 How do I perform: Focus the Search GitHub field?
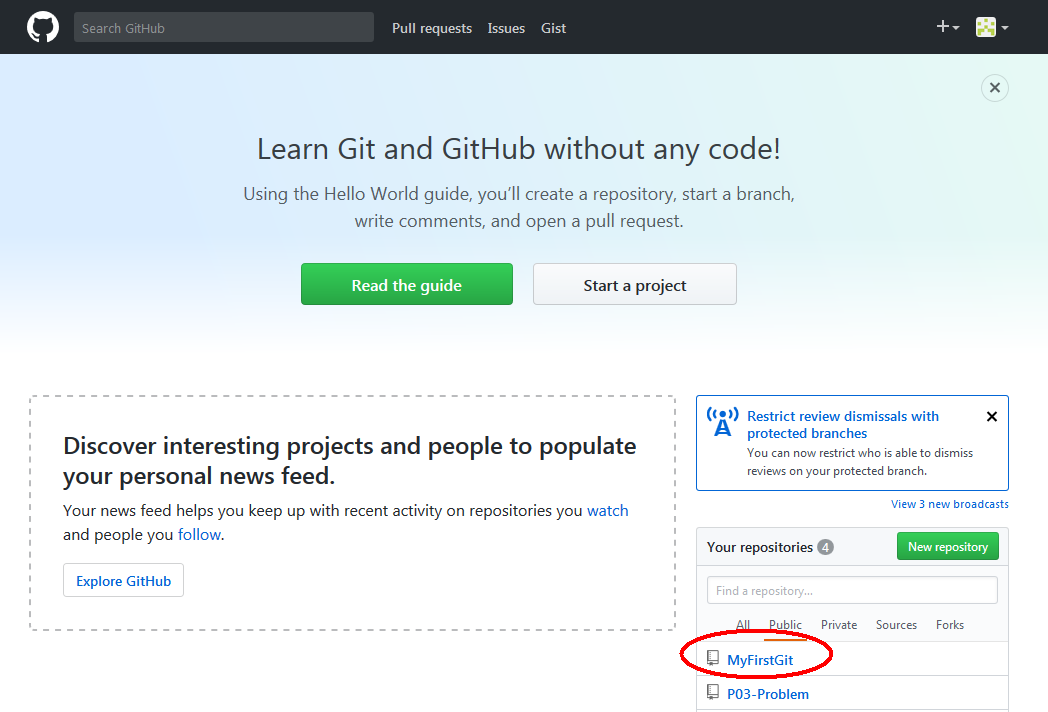tap(223, 28)
